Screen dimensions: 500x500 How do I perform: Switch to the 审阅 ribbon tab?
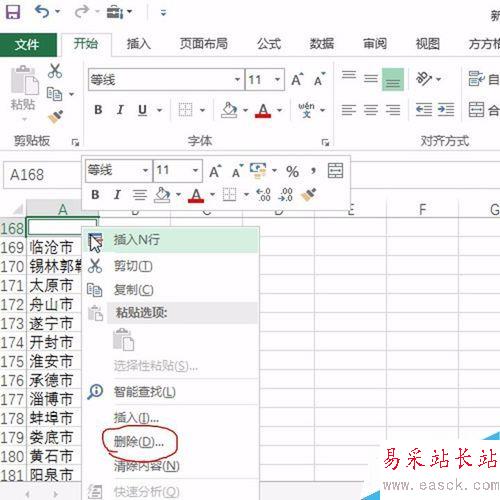pos(375,44)
